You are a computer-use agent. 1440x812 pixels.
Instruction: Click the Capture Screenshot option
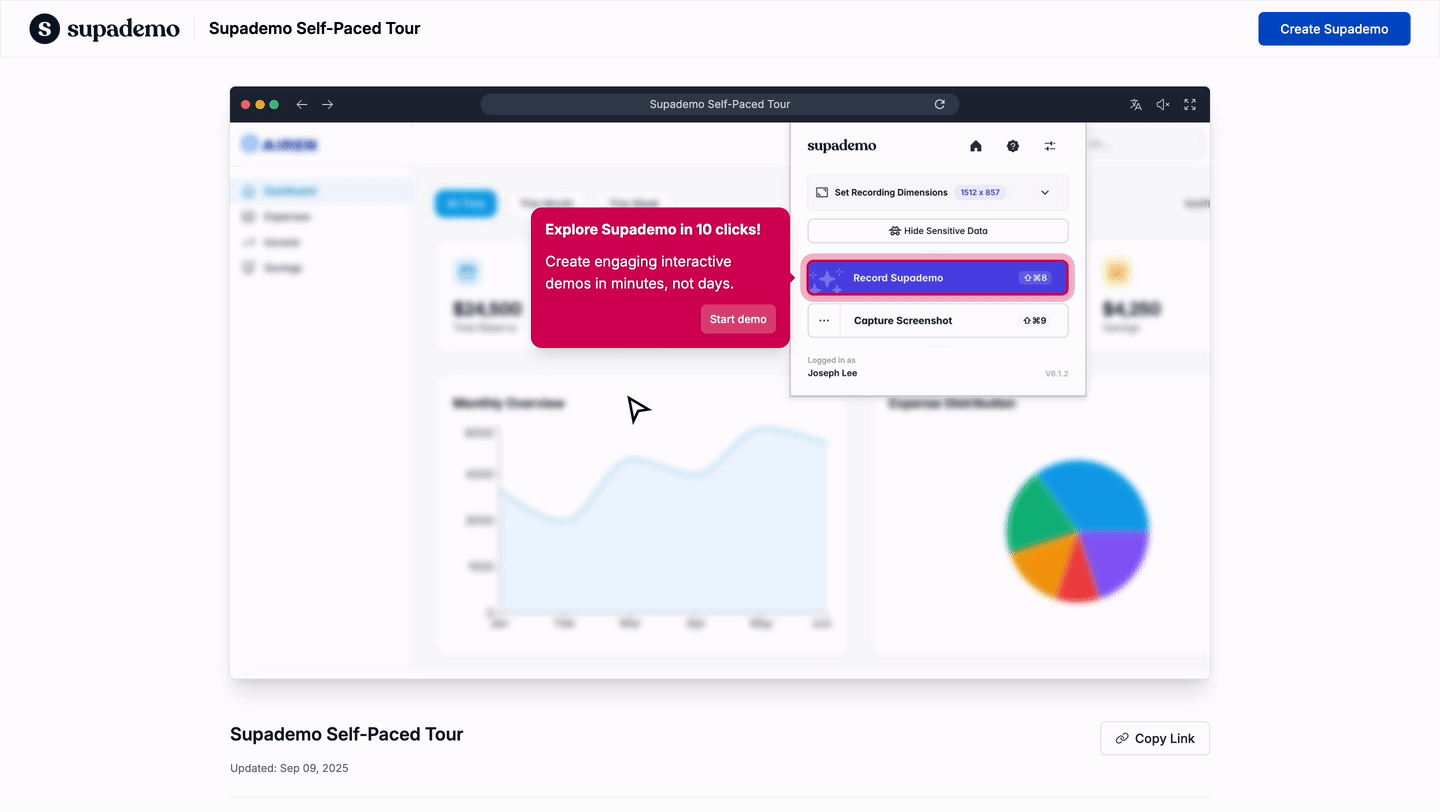coord(902,321)
